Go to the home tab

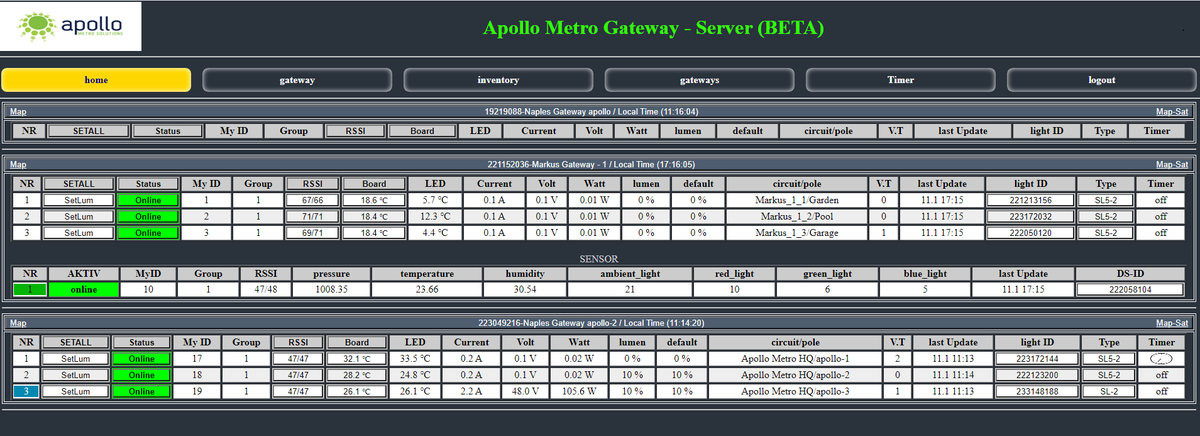tap(96, 80)
